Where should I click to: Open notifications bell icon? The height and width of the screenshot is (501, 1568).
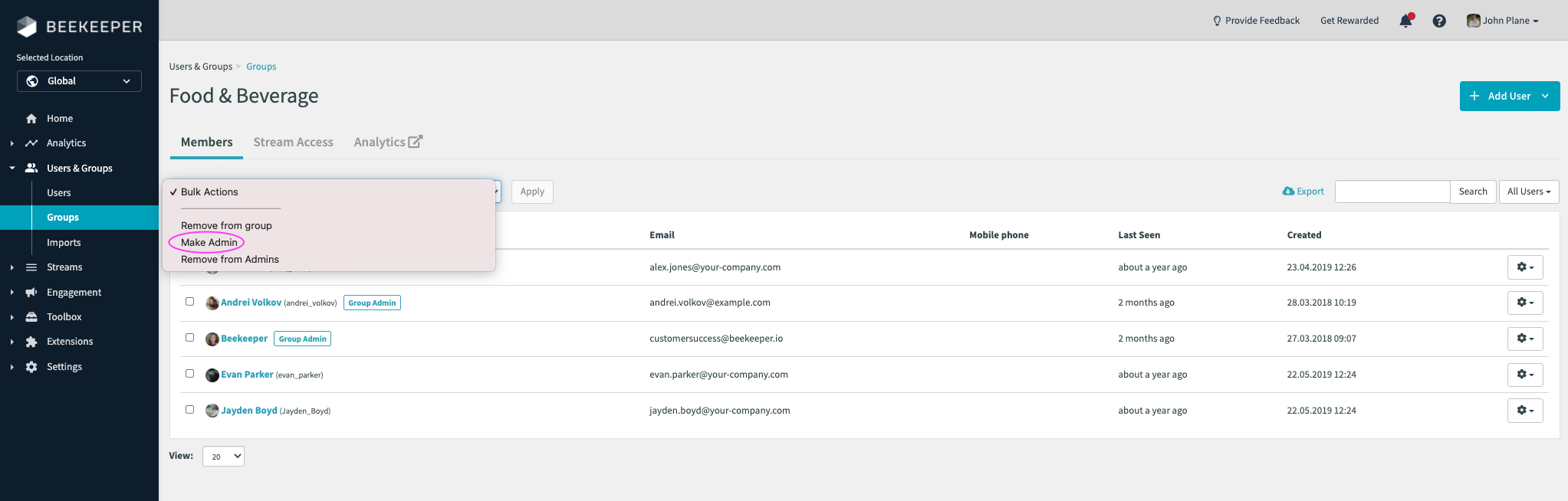[x=1405, y=21]
